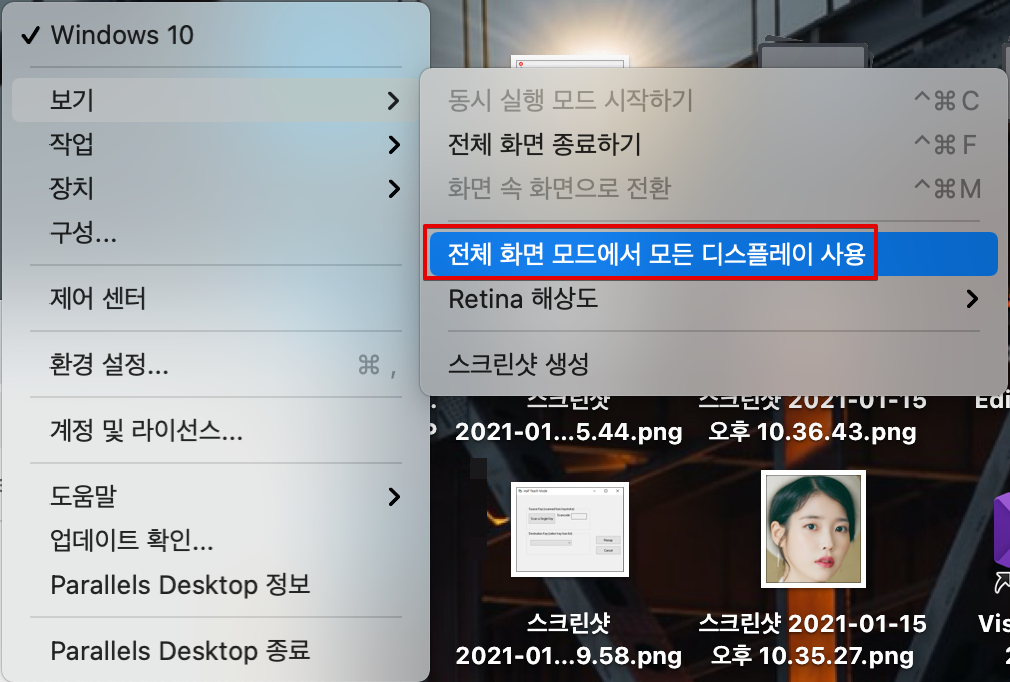
Task: Toggle 전체 화면 모드에서 모든 디스플레이 사용
Action: 714,254
